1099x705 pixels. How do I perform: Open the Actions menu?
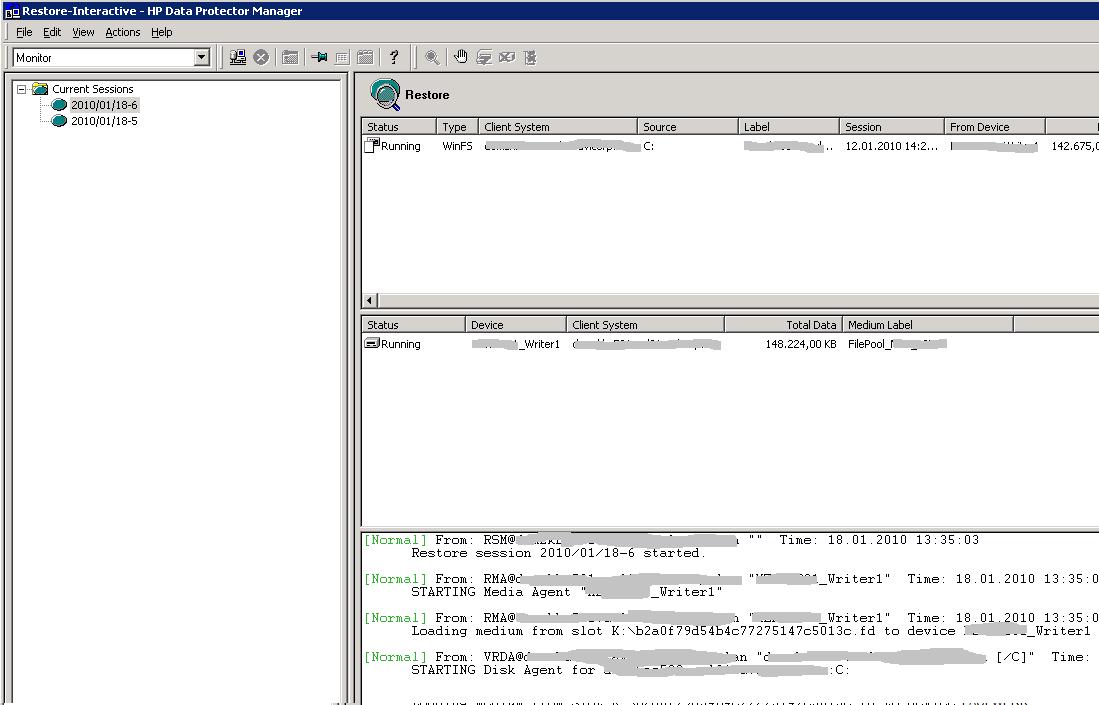pyautogui.click(x=123, y=32)
